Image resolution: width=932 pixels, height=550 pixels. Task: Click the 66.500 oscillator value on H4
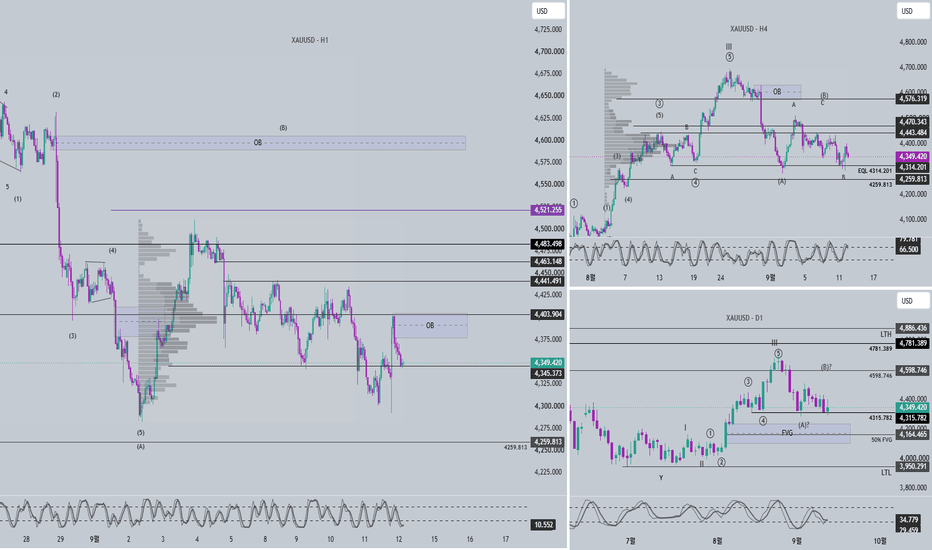[908, 249]
